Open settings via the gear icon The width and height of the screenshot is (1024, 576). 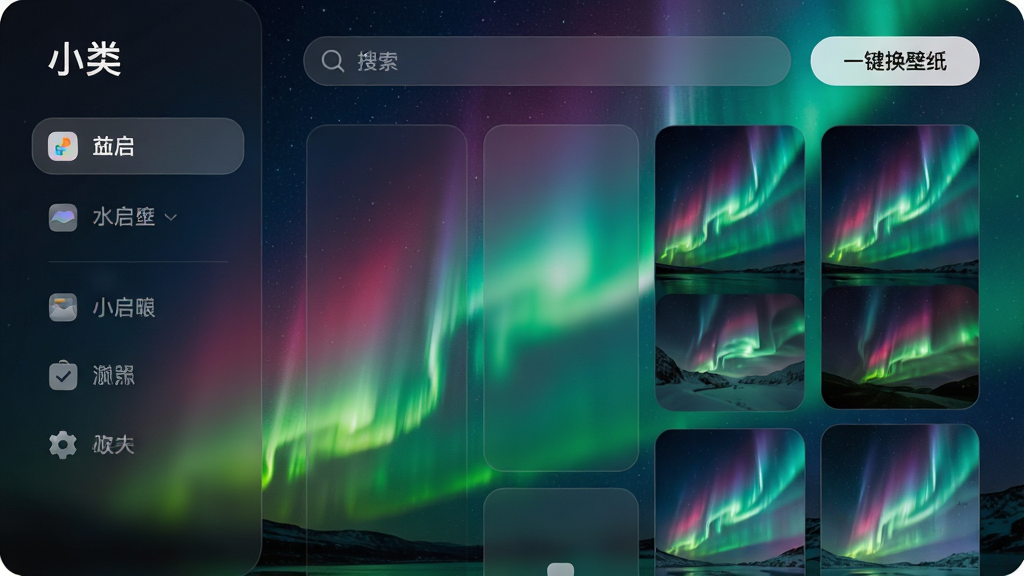63,445
